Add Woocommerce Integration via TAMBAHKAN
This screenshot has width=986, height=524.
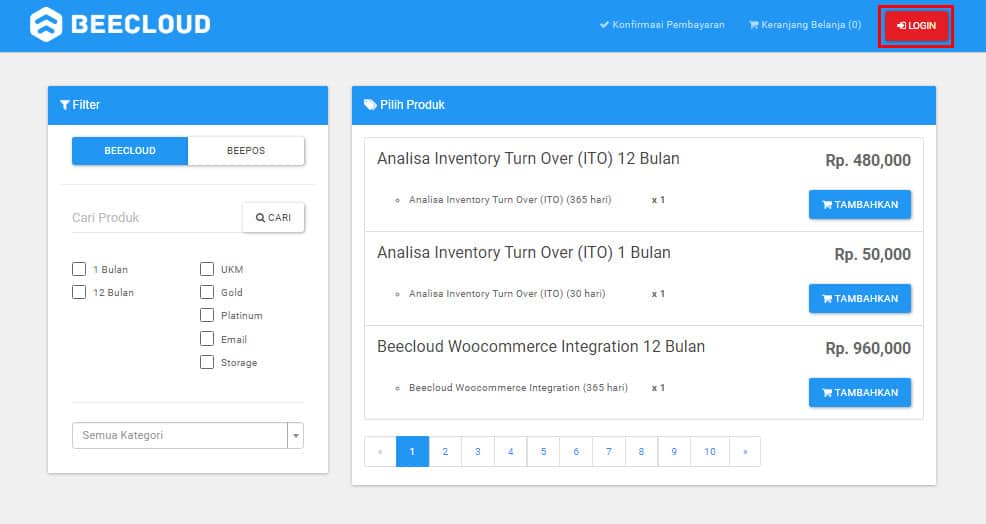tap(860, 393)
